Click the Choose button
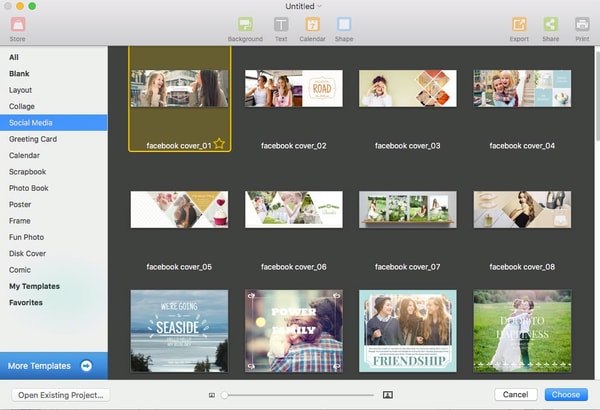The width and height of the screenshot is (600, 410). click(566, 395)
